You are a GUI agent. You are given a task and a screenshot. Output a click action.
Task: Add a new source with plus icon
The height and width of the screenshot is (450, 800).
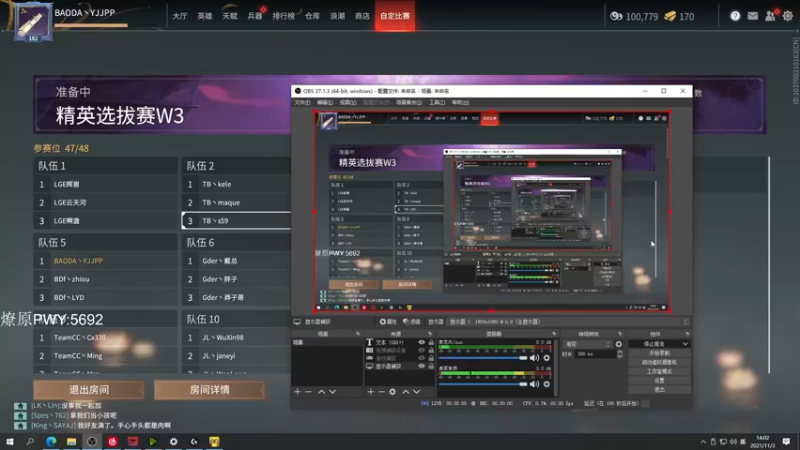(x=371, y=392)
